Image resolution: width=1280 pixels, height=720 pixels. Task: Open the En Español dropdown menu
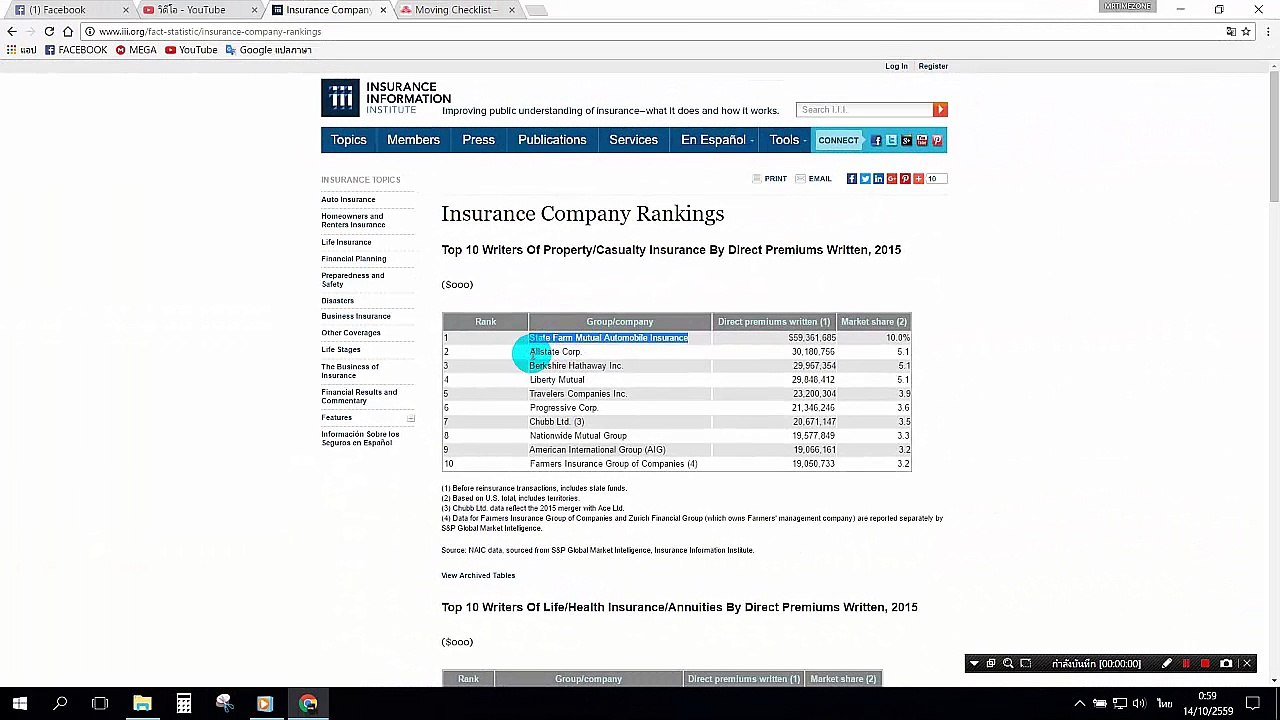716,140
